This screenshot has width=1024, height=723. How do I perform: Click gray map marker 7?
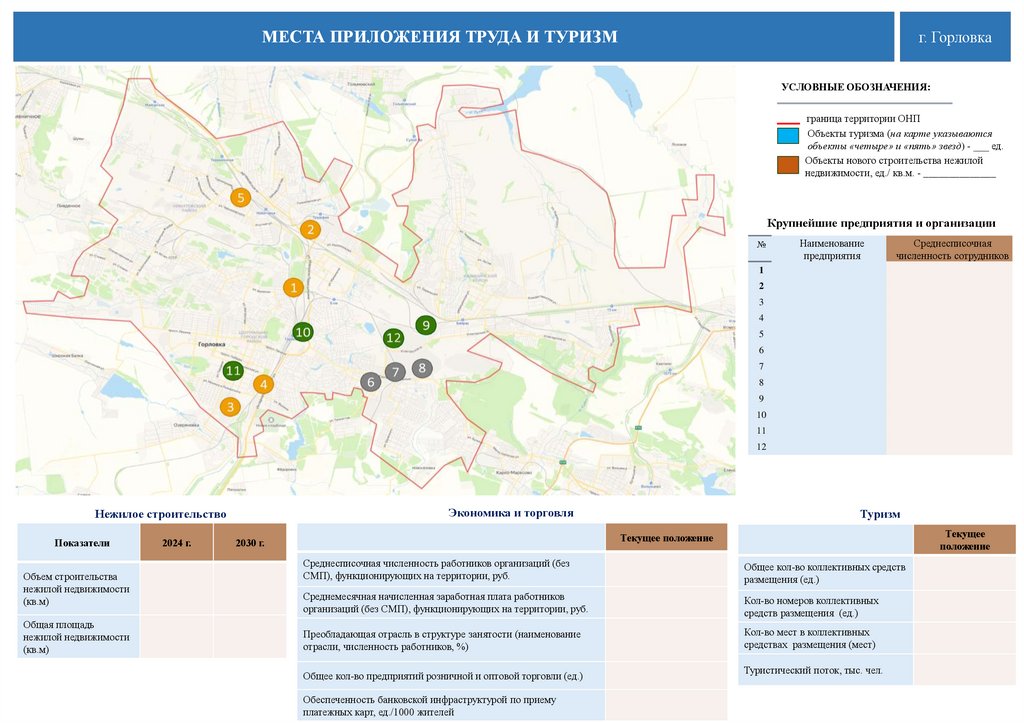(394, 371)
